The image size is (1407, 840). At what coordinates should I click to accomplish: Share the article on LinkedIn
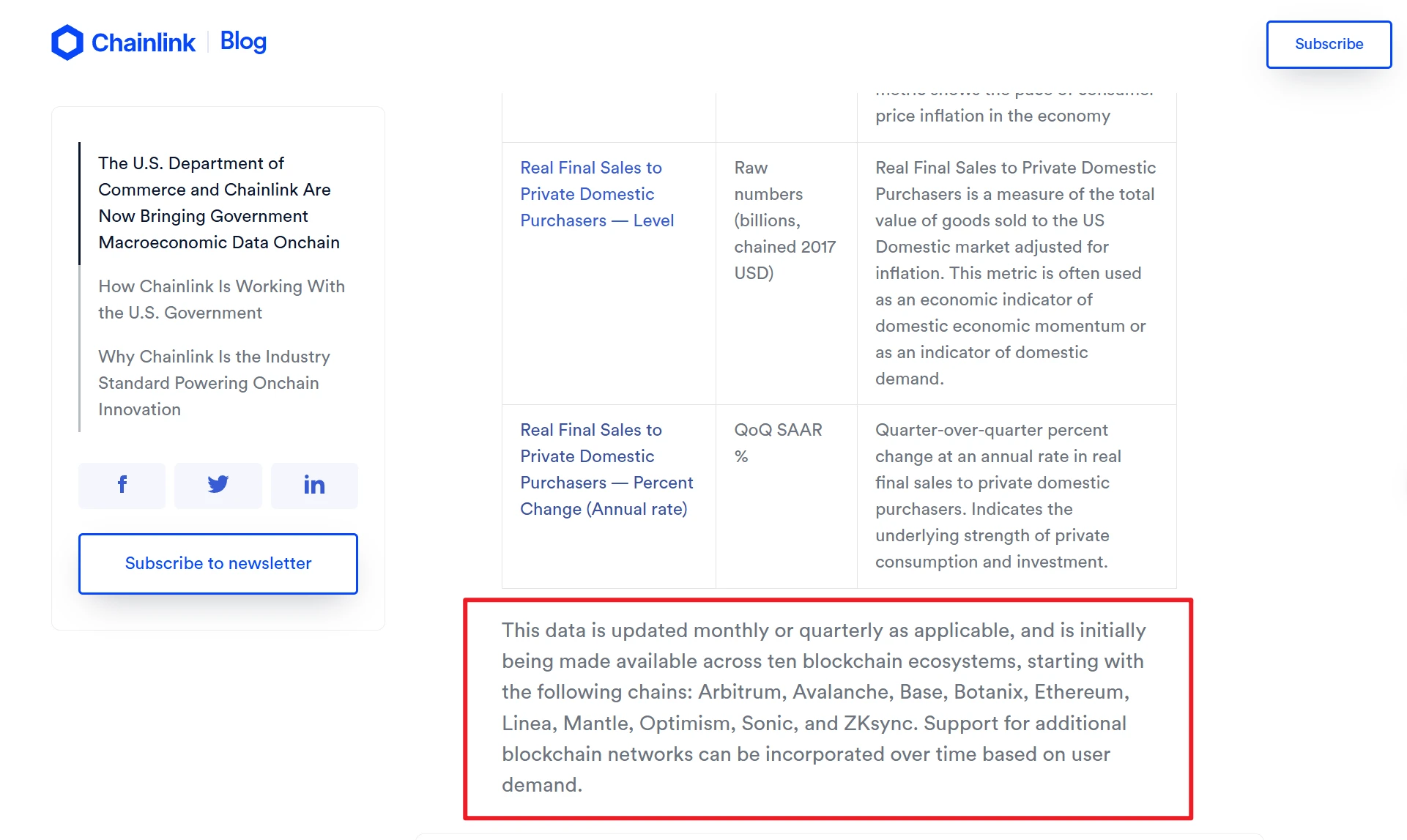click(x=314, y=485)
